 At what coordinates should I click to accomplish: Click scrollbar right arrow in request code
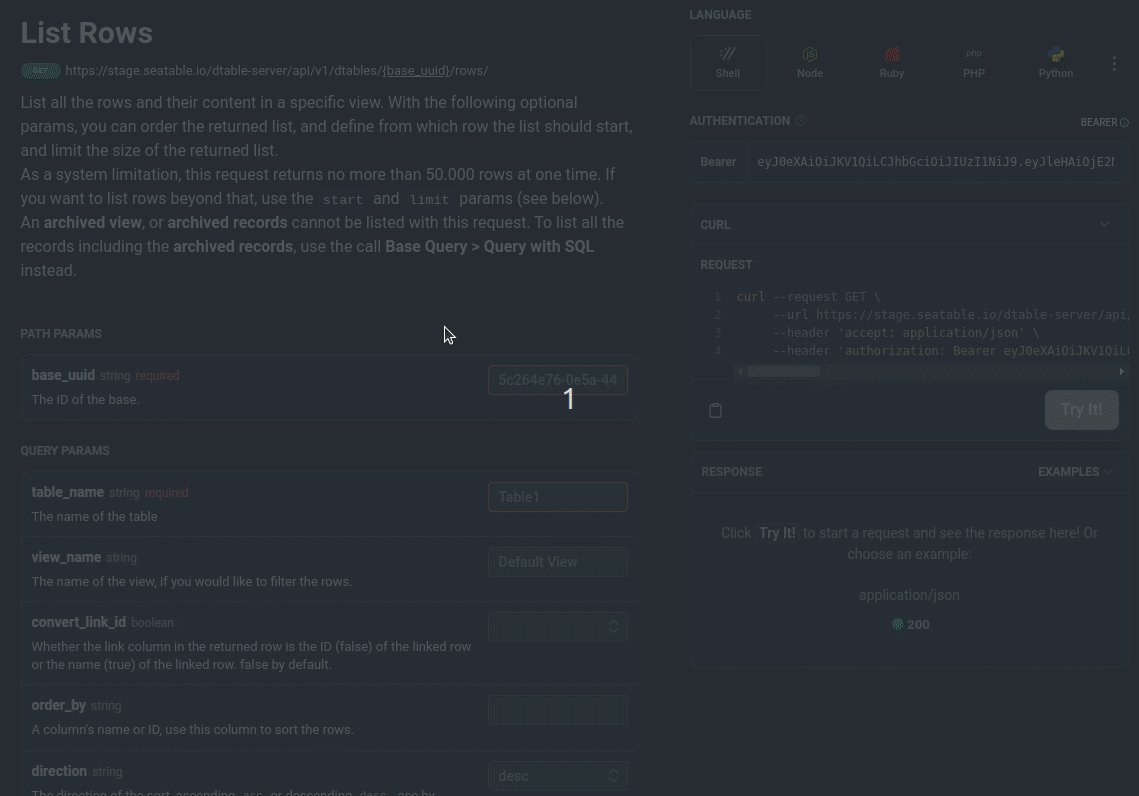point(1122,372)
